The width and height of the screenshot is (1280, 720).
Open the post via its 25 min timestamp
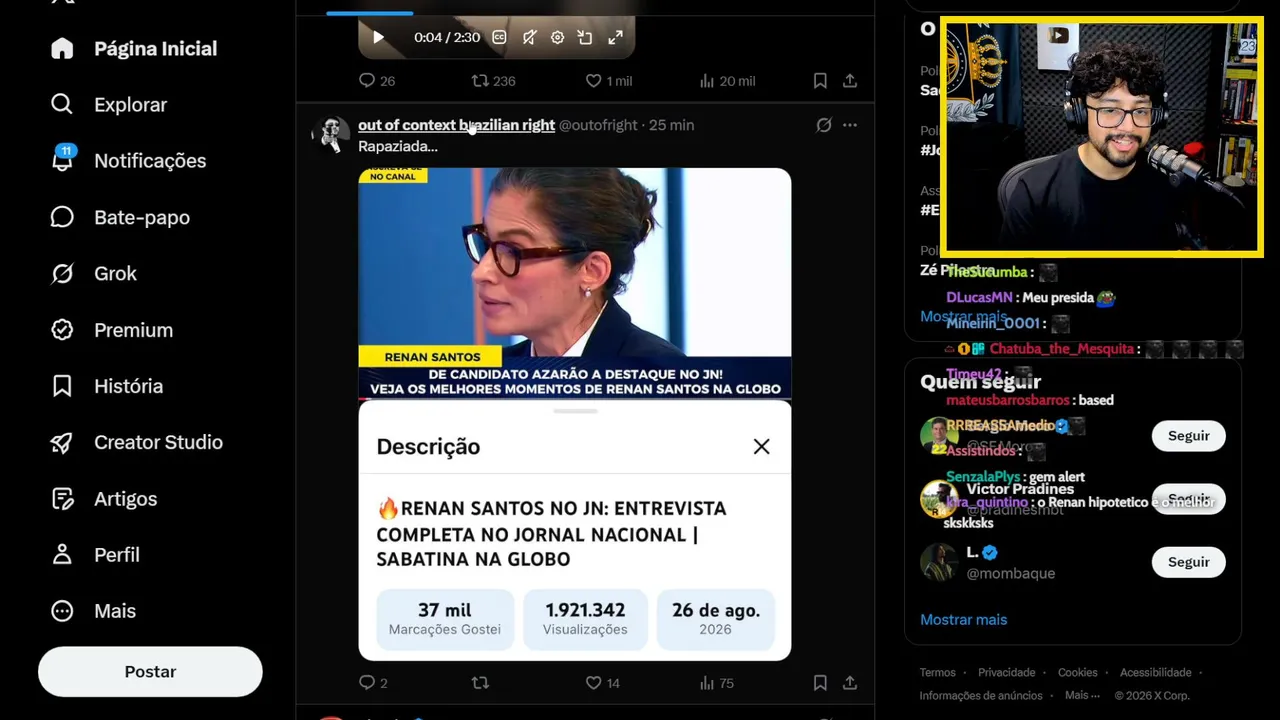point(671,125)
